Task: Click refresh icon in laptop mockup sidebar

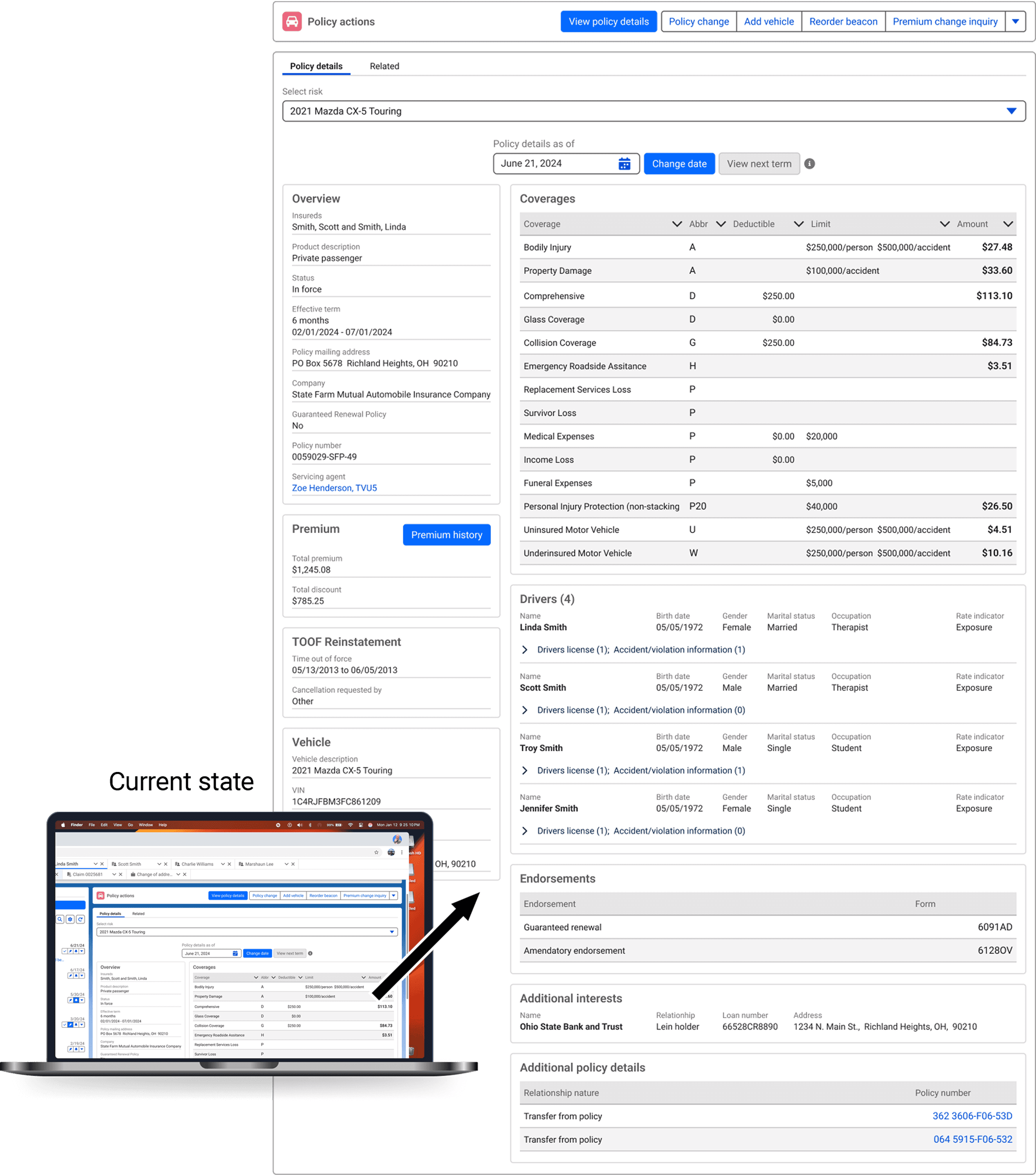Action: [x=80, y=920]
